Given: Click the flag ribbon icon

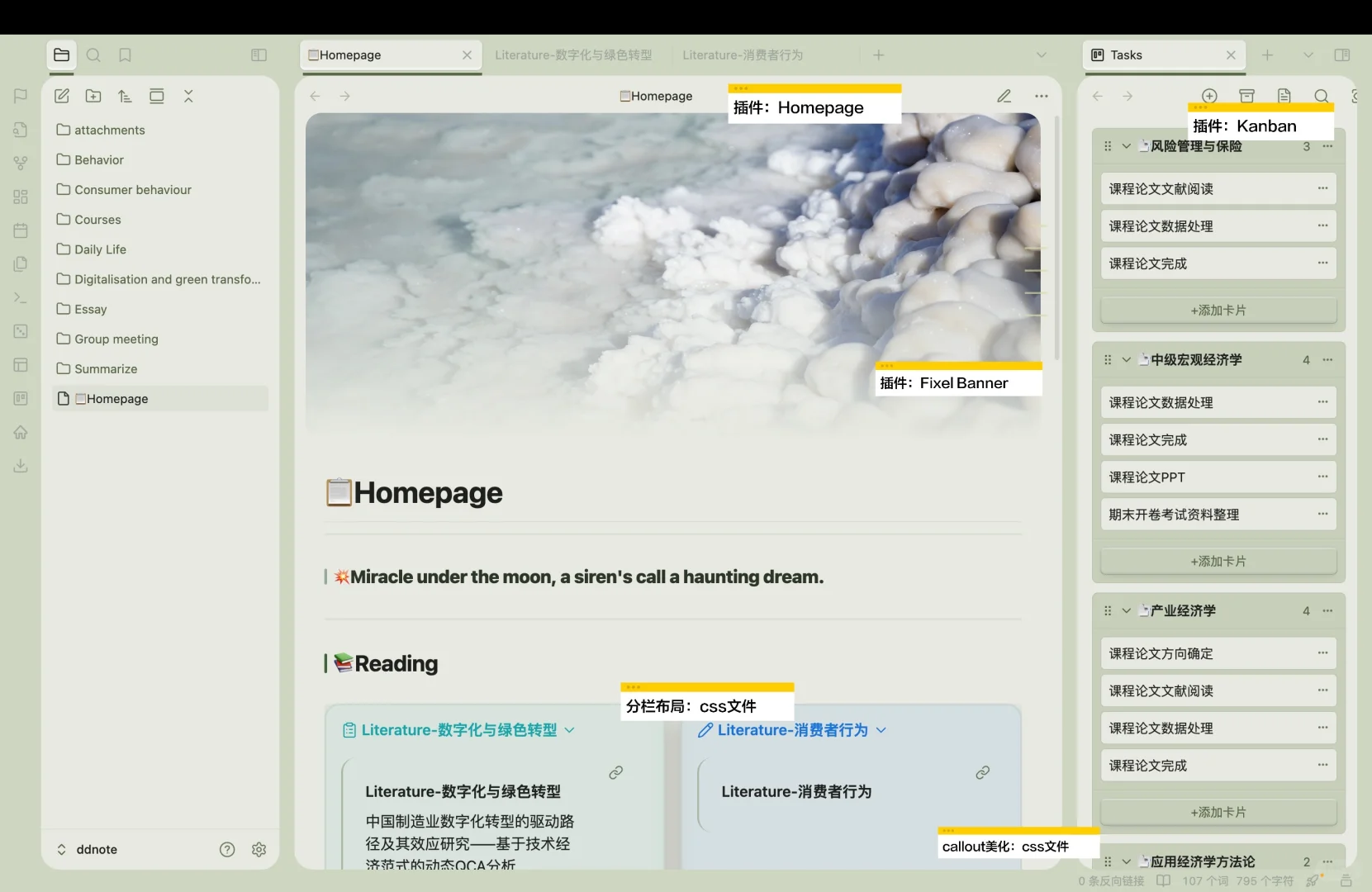Looking at the screenshot, I should (21, 96).
